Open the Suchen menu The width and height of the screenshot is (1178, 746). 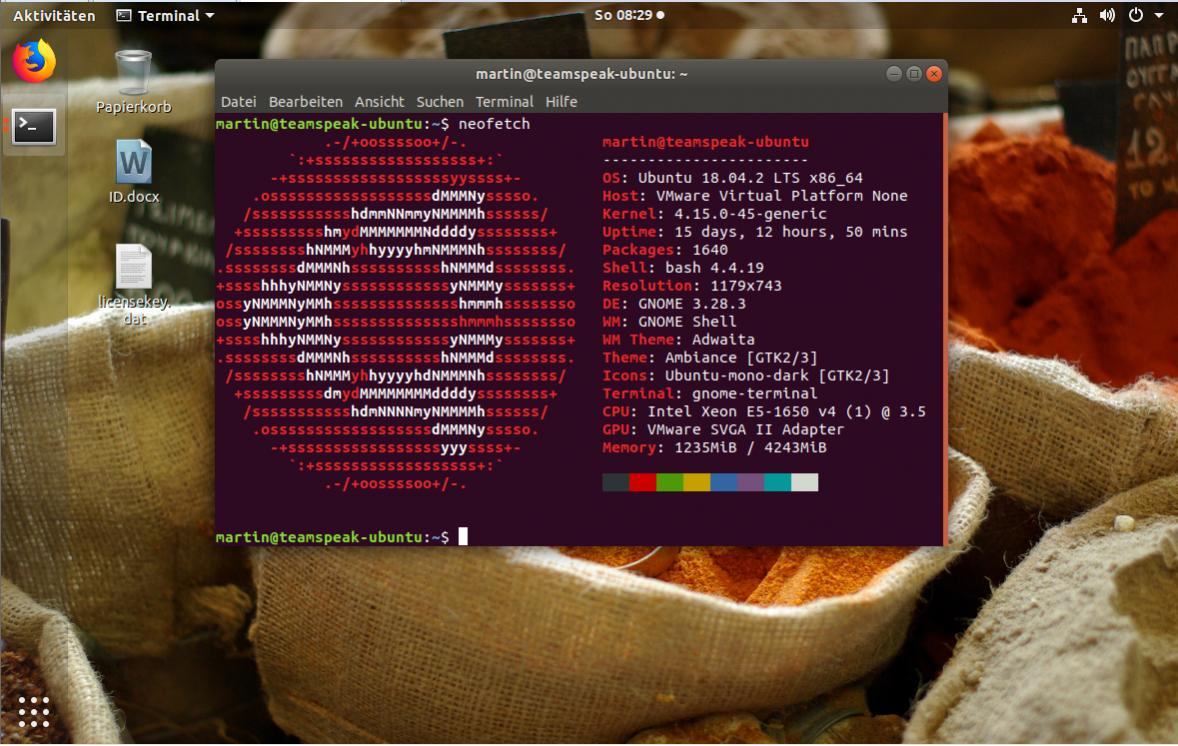[x=439, y=101]
